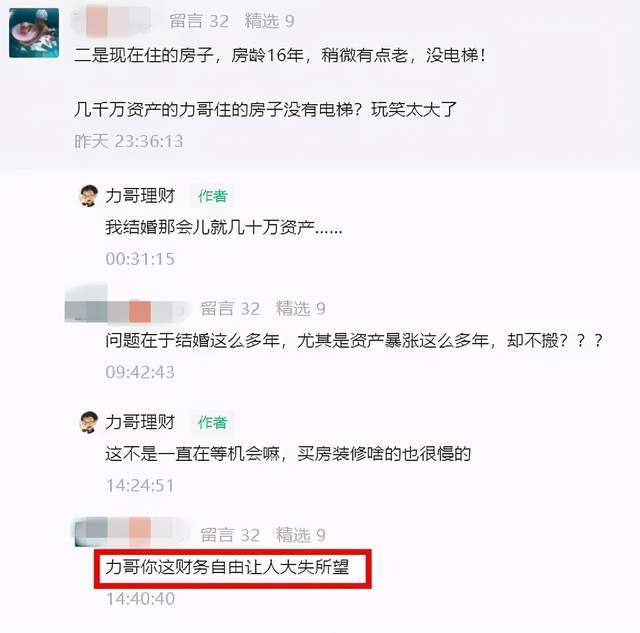The height and width of the screenshot is (633, 640).
Task: Open the second 力哥理财 username link
Action: coord(140,422)
